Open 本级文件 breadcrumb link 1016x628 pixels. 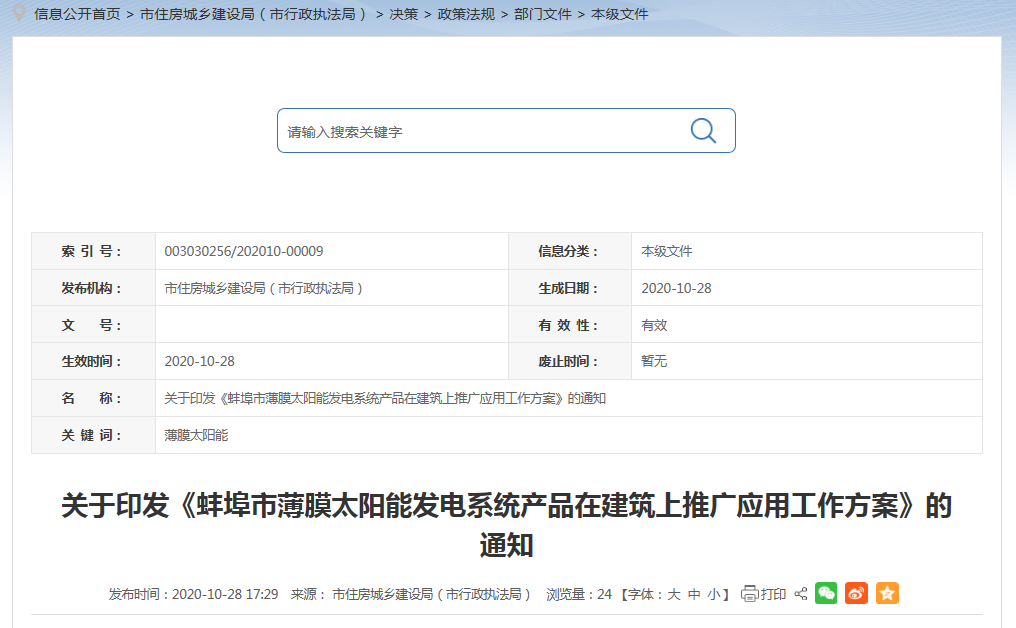(x=620, y=14)
